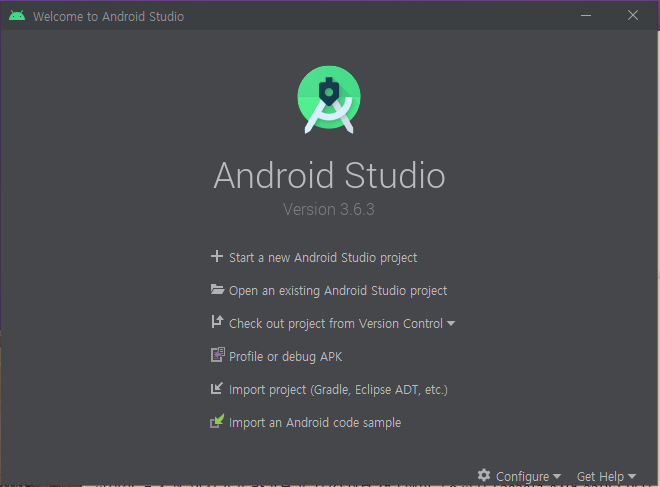This screenshot has height=487, width=660.
Task: Open an existing Android Studio project
Action: (x=338, y=291)
